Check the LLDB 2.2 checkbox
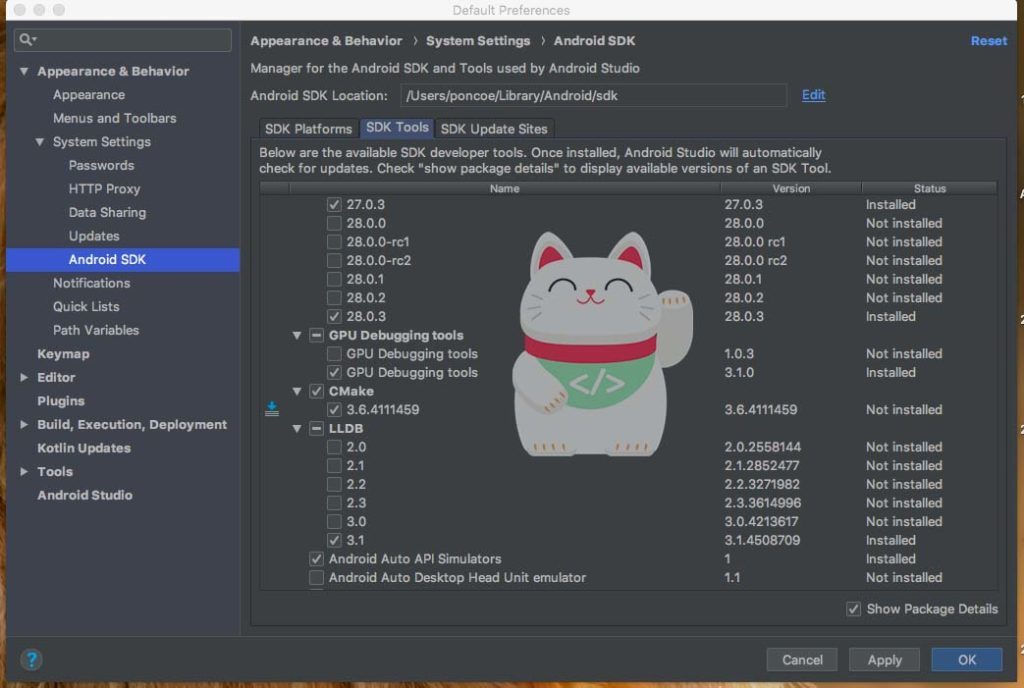The image size is (1024, 688). point(334,484)
